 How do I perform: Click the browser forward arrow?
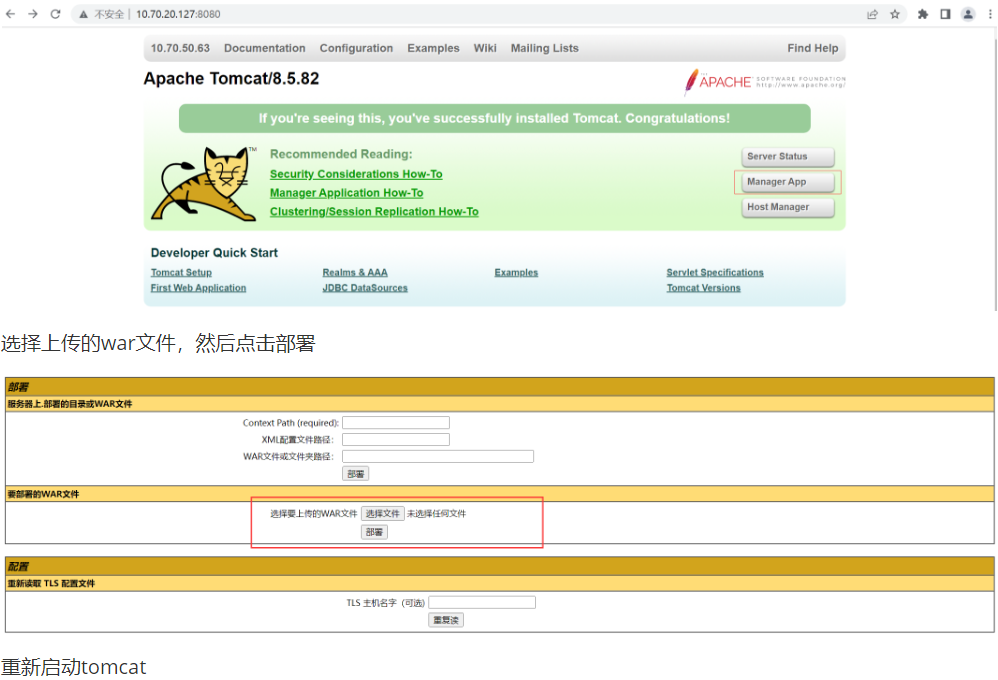point(32,14)
